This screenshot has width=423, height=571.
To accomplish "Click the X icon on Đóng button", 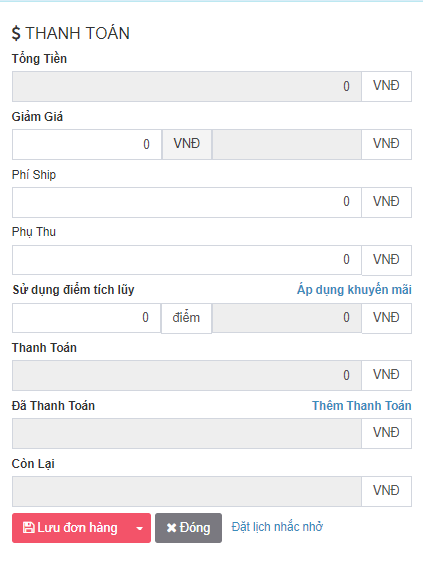I will (x=171, y=528).
